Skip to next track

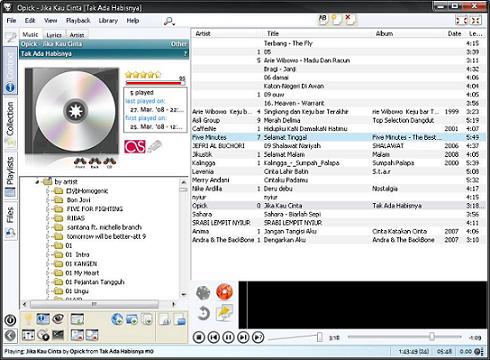point(243,337)
